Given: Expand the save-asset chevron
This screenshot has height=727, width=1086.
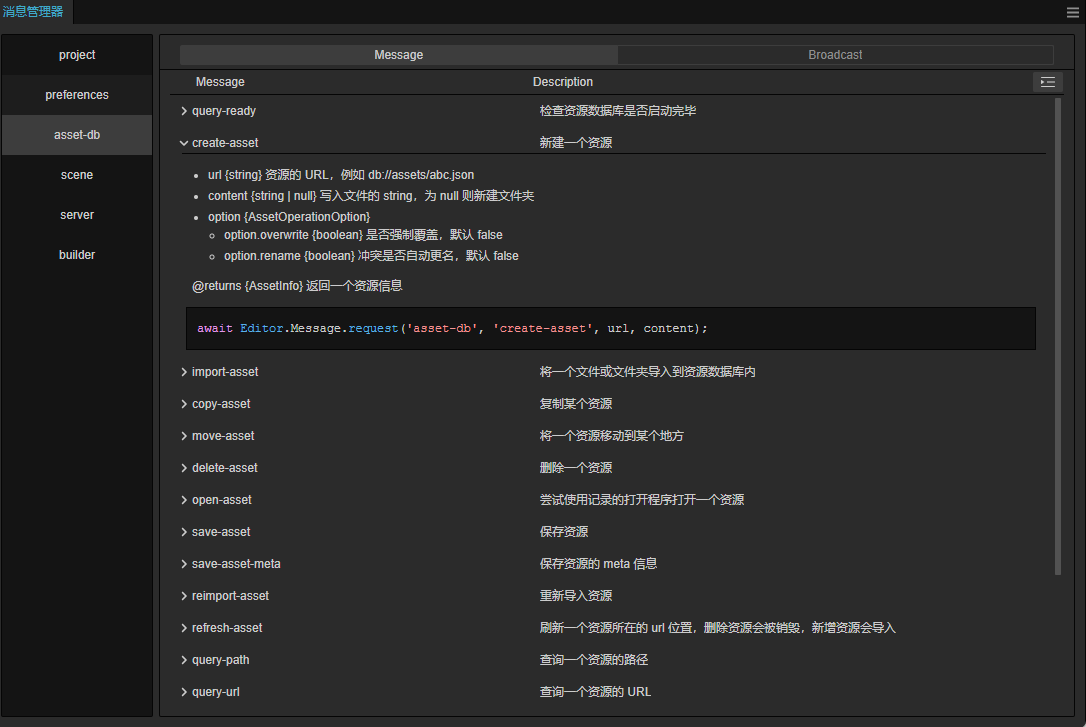Looking at the screenshot, I should [184, 532].
